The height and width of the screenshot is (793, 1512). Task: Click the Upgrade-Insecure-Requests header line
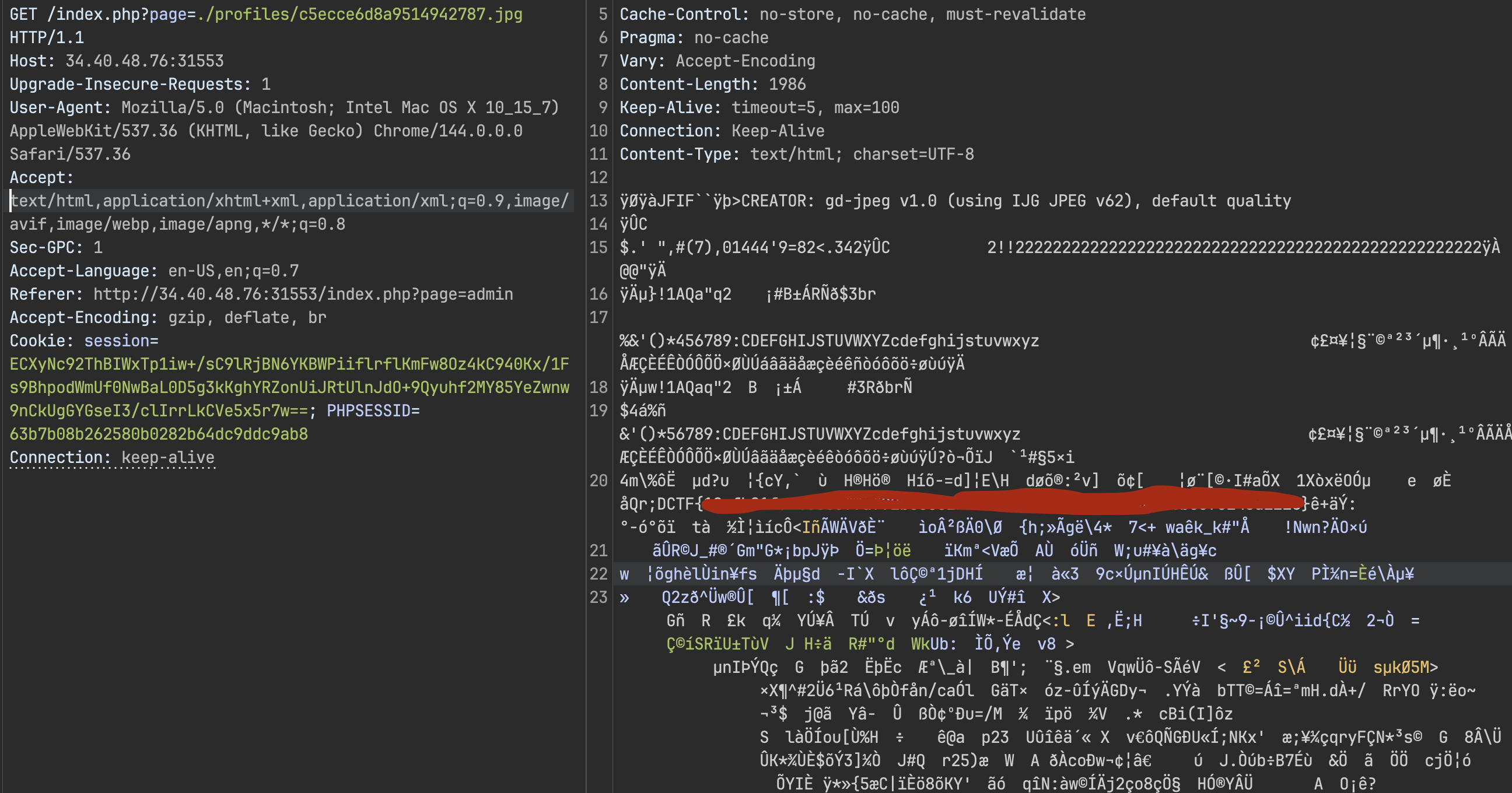click(139, 85)
